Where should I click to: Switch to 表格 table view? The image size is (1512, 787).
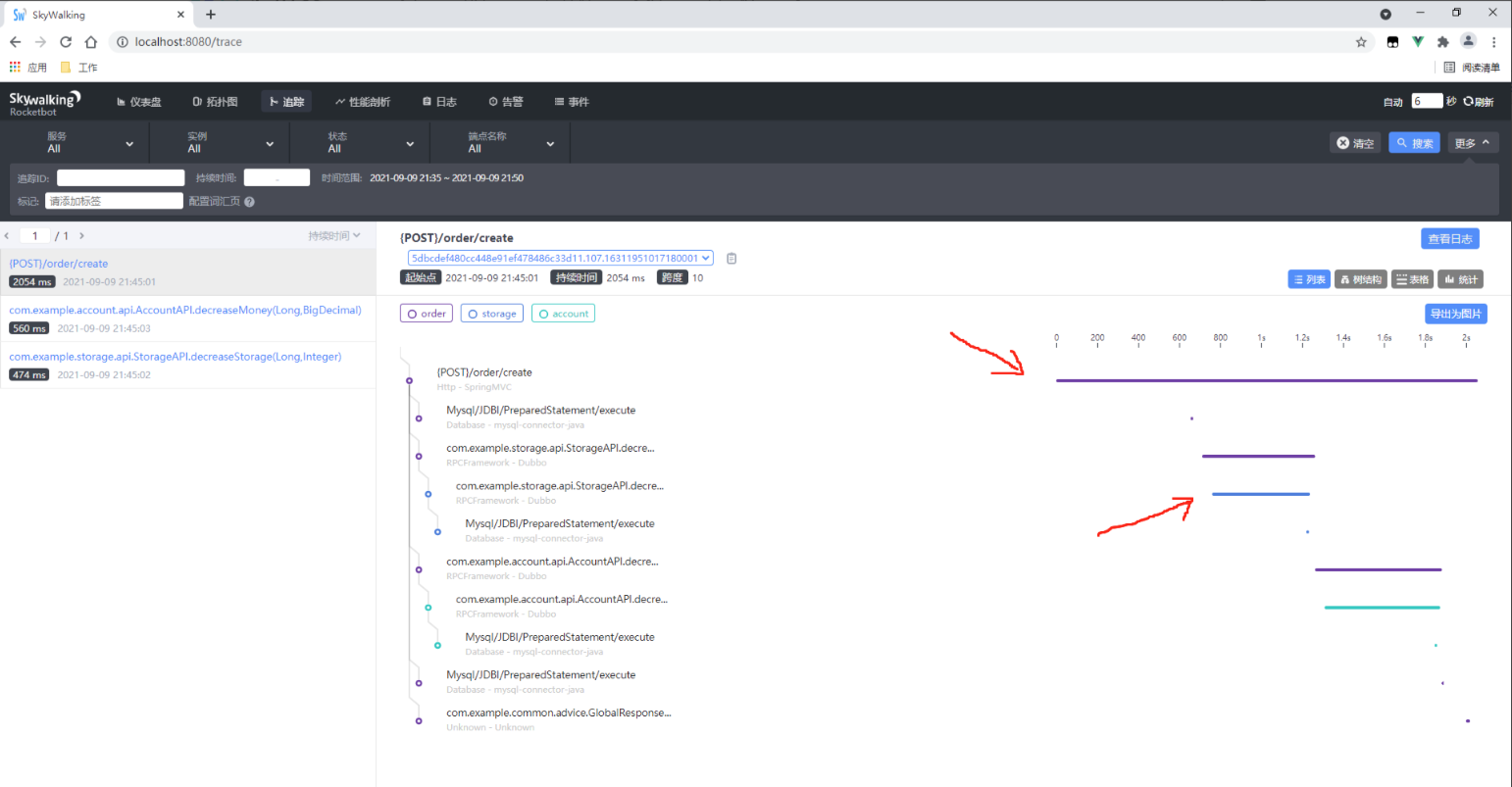tap(1412, 279)
